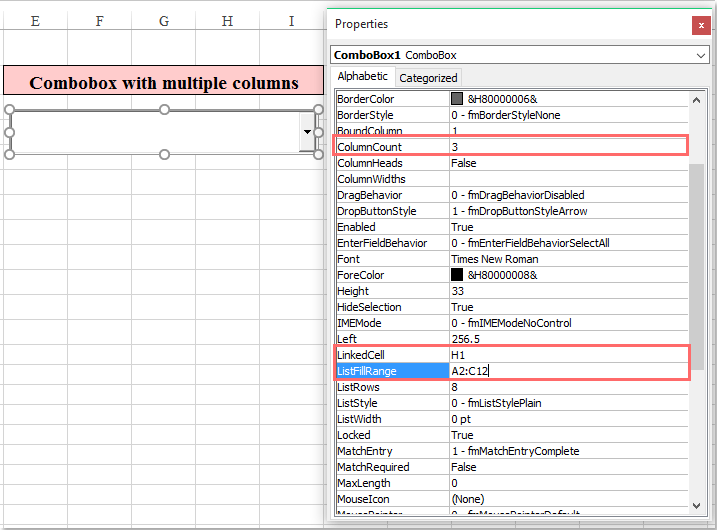Viewport: 717px width, 530px height.
Task: Click the combobox drop-down arrow on the sheet
Action: click(x=307, y=132)
